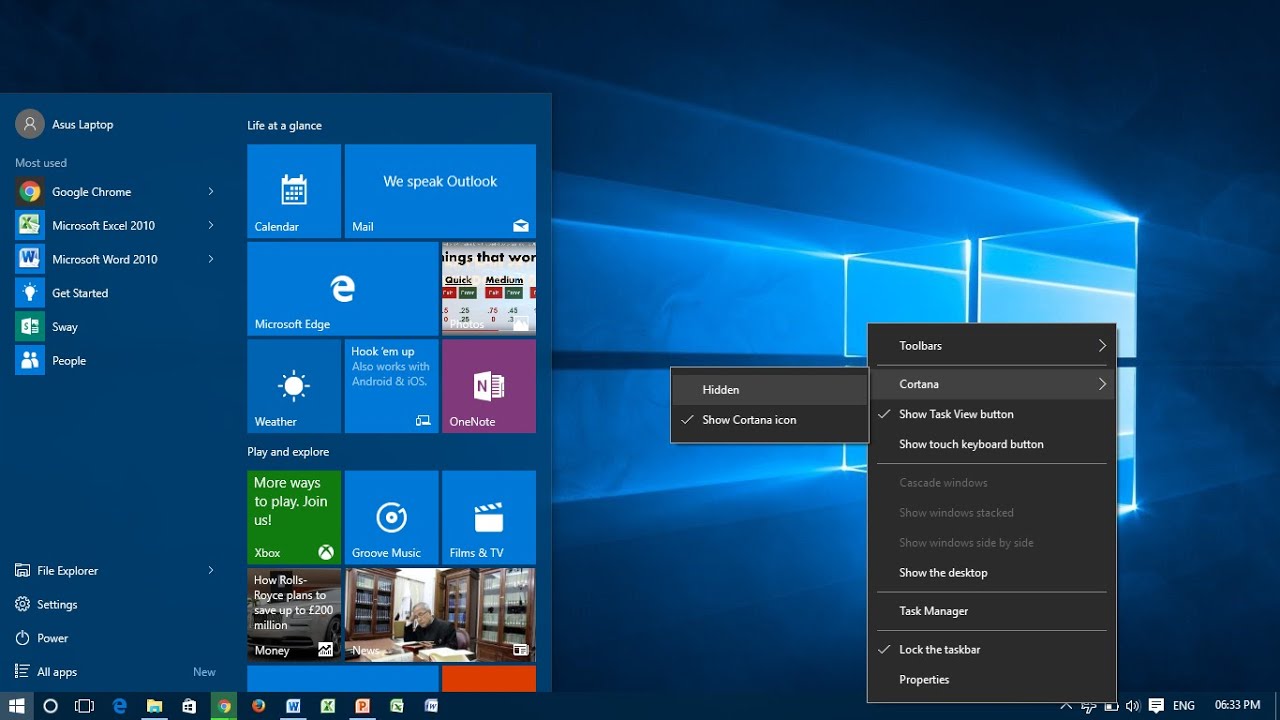
Task: Open the Money Rolls-Royce news tile
Action: pos(294,615)
